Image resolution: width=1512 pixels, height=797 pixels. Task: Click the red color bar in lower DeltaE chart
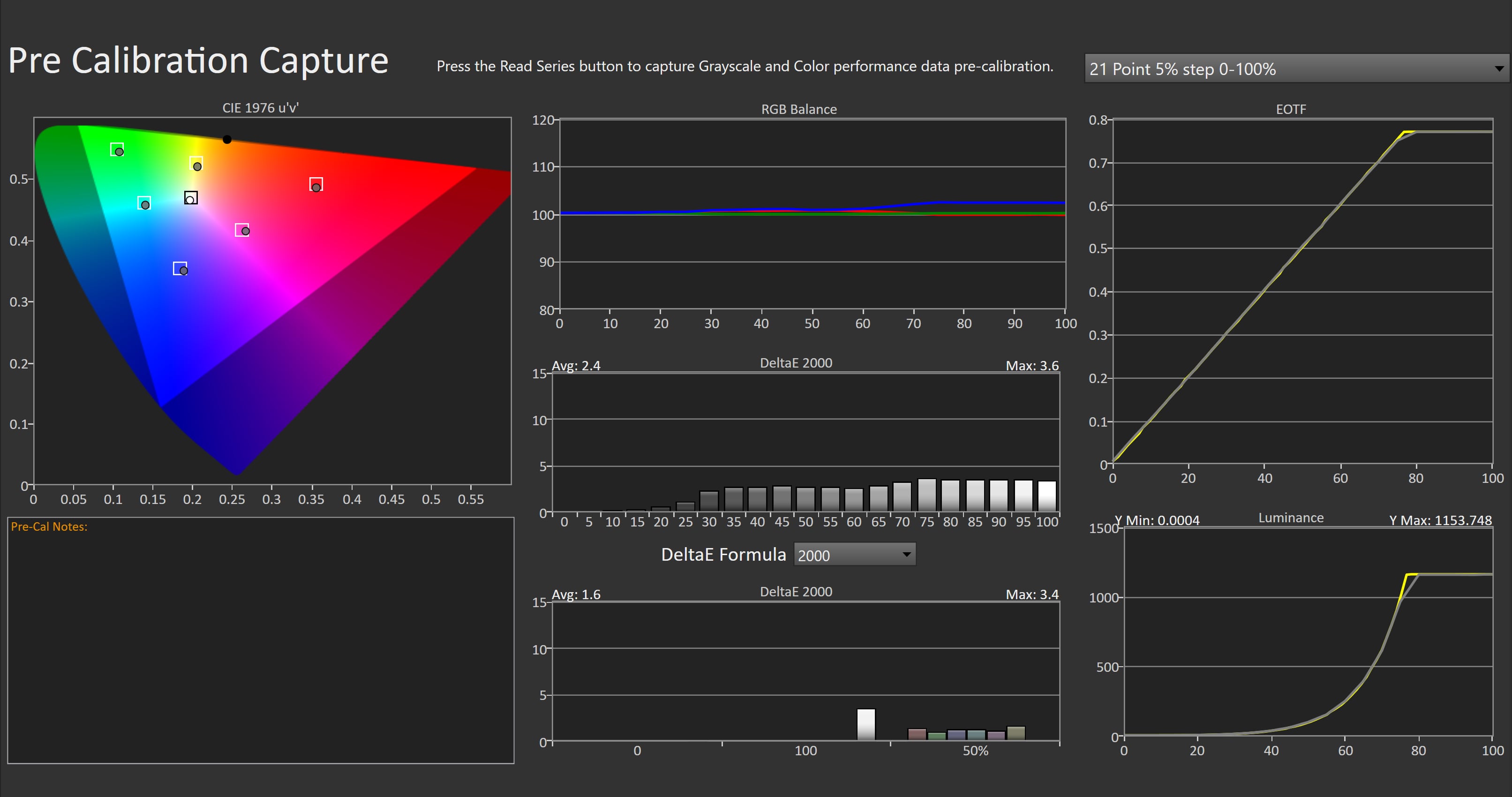(917, 734)
